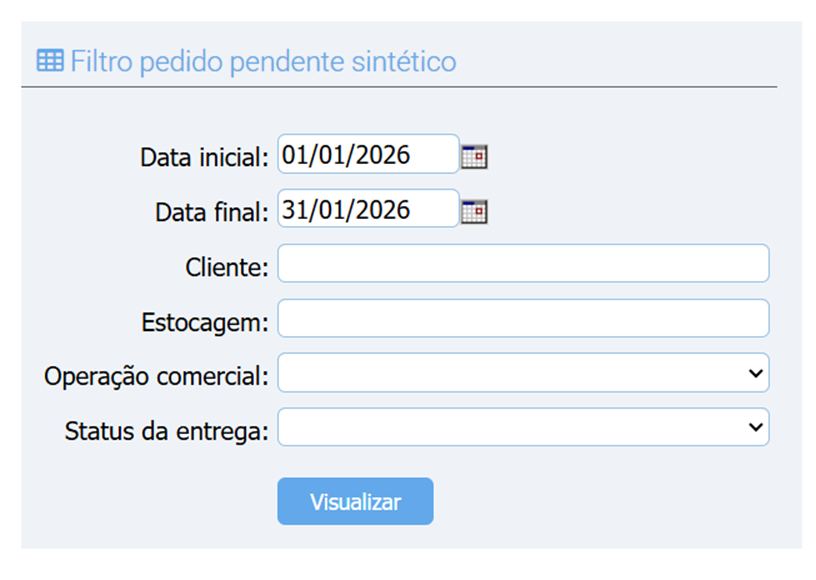The image size is (816, 580).
Task: Select the date 01/01/2026 in Data inicial
Action: point(368,154)
